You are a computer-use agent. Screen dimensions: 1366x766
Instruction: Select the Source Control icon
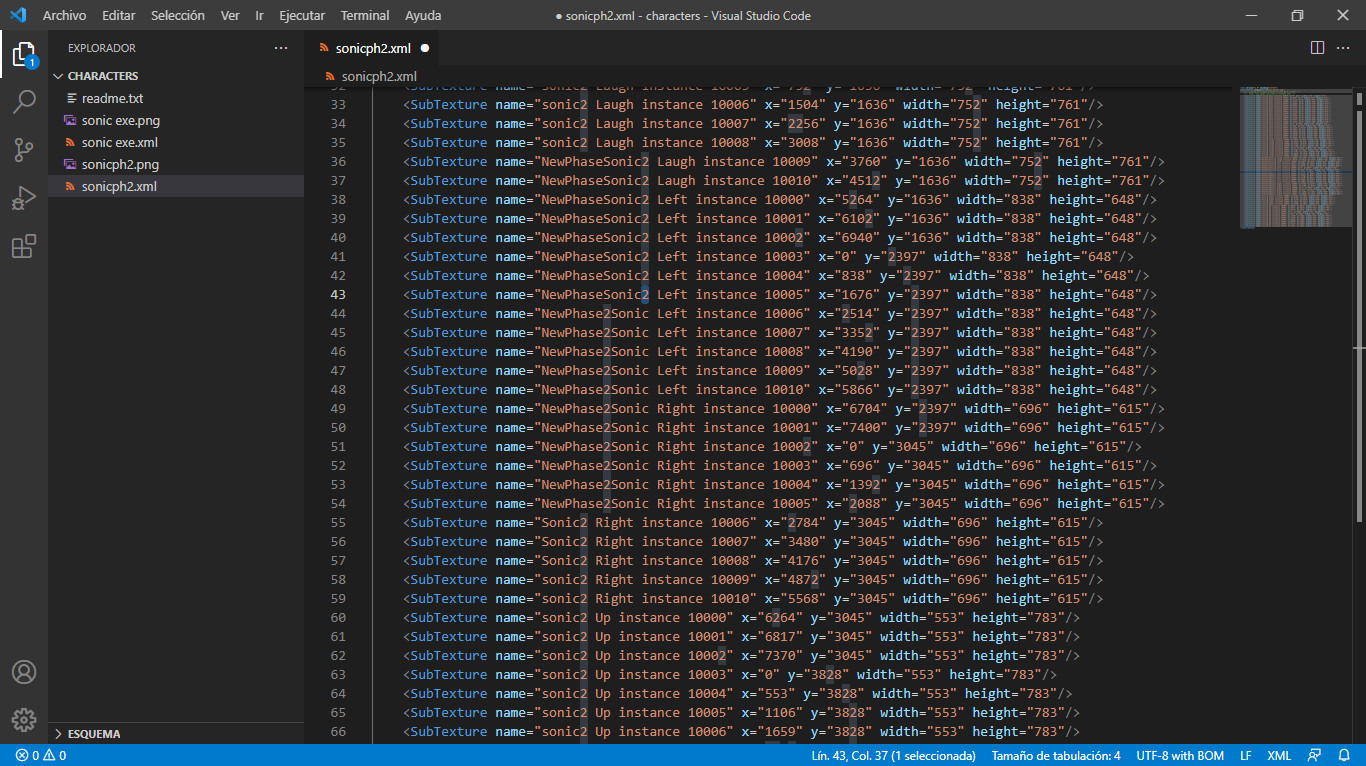point(24,148)
